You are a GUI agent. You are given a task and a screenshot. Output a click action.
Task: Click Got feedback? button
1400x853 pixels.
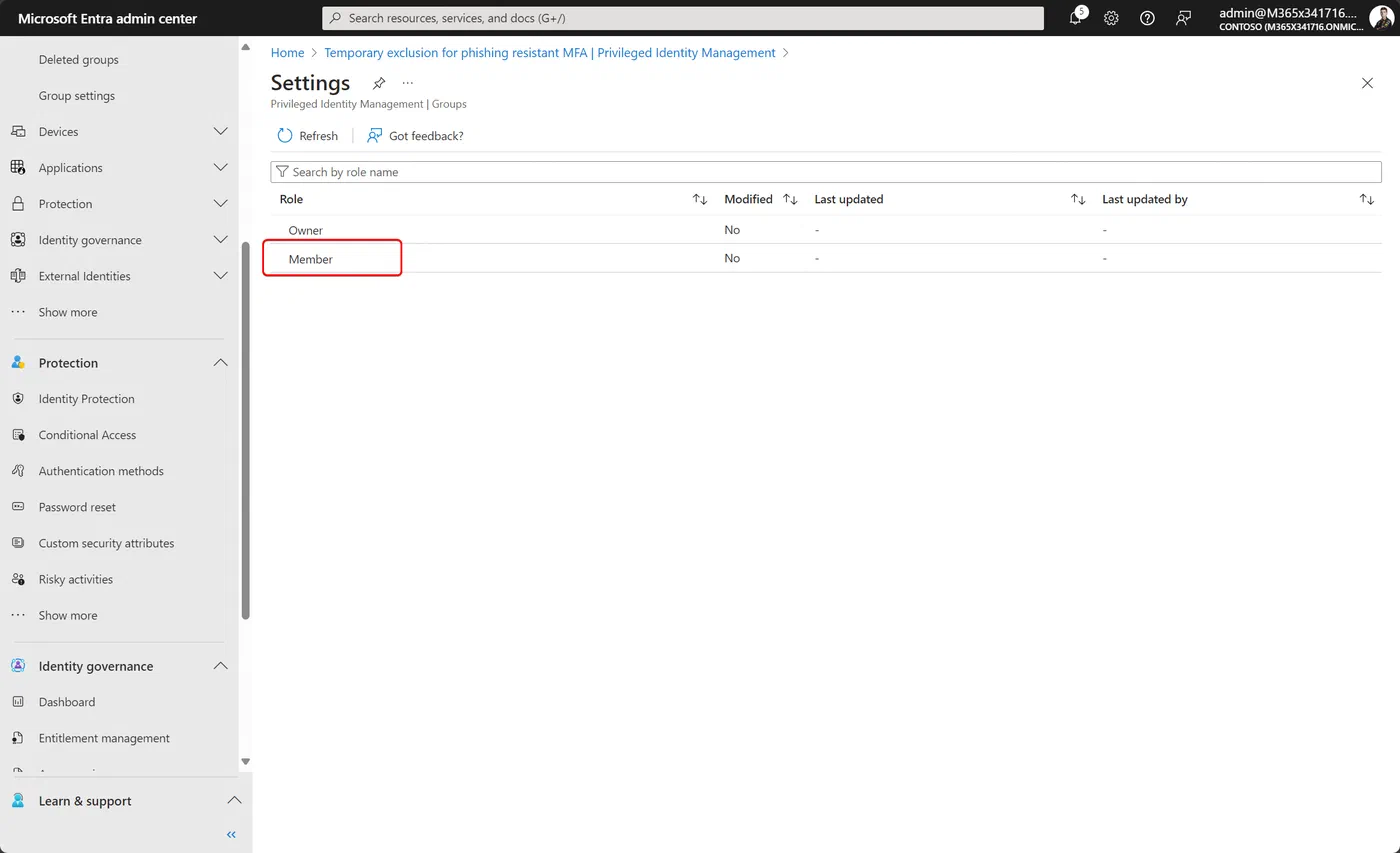(x=415, y=136)
